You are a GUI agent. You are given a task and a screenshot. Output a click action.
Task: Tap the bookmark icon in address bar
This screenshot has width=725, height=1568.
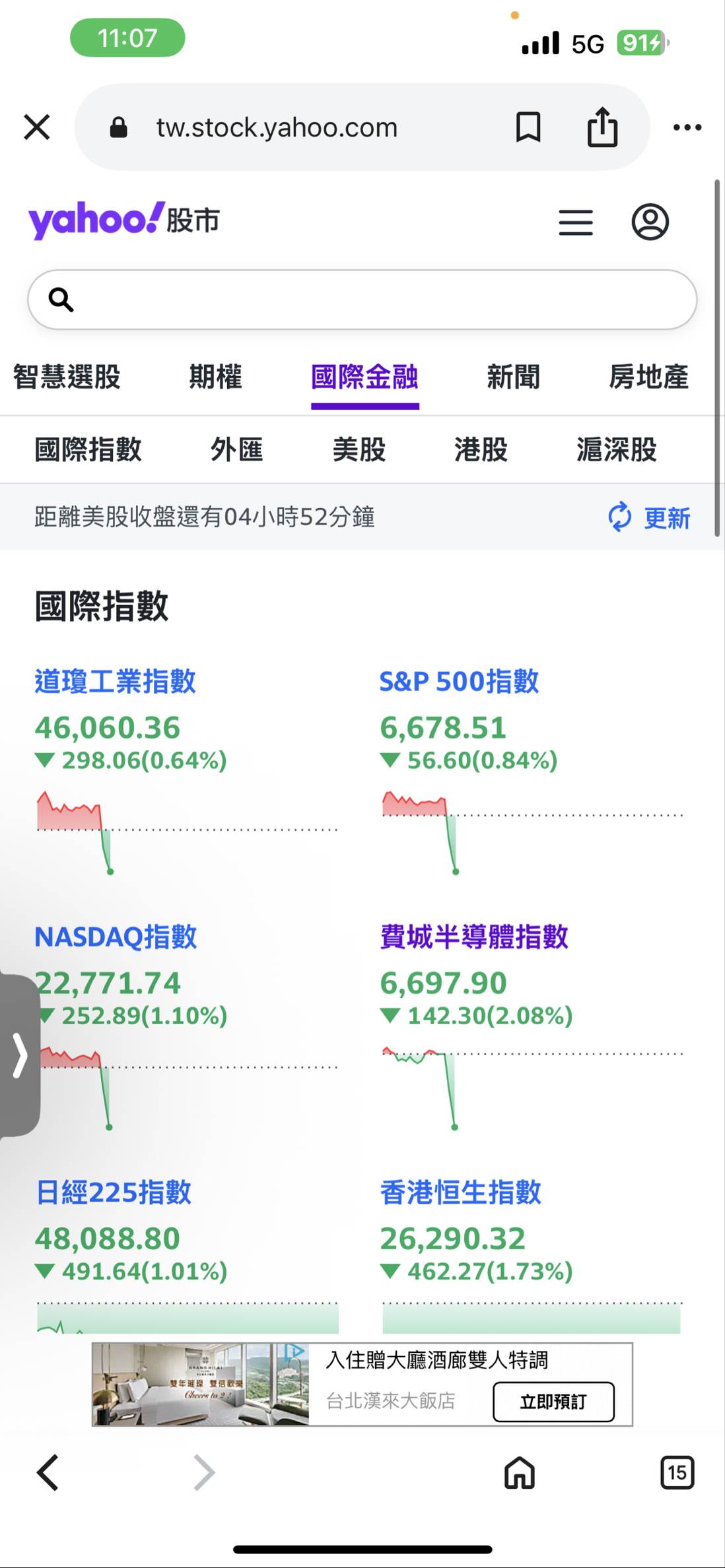528,127
